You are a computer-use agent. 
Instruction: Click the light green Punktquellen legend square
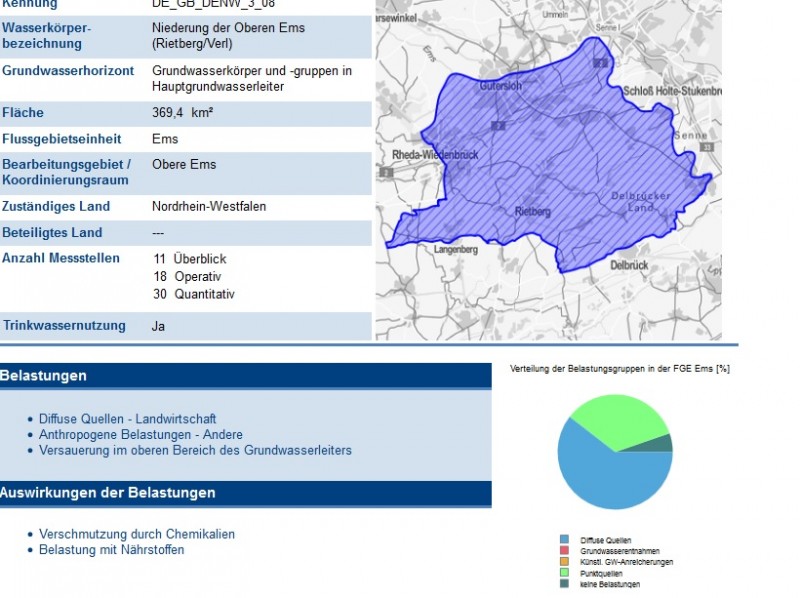[564, 573]
